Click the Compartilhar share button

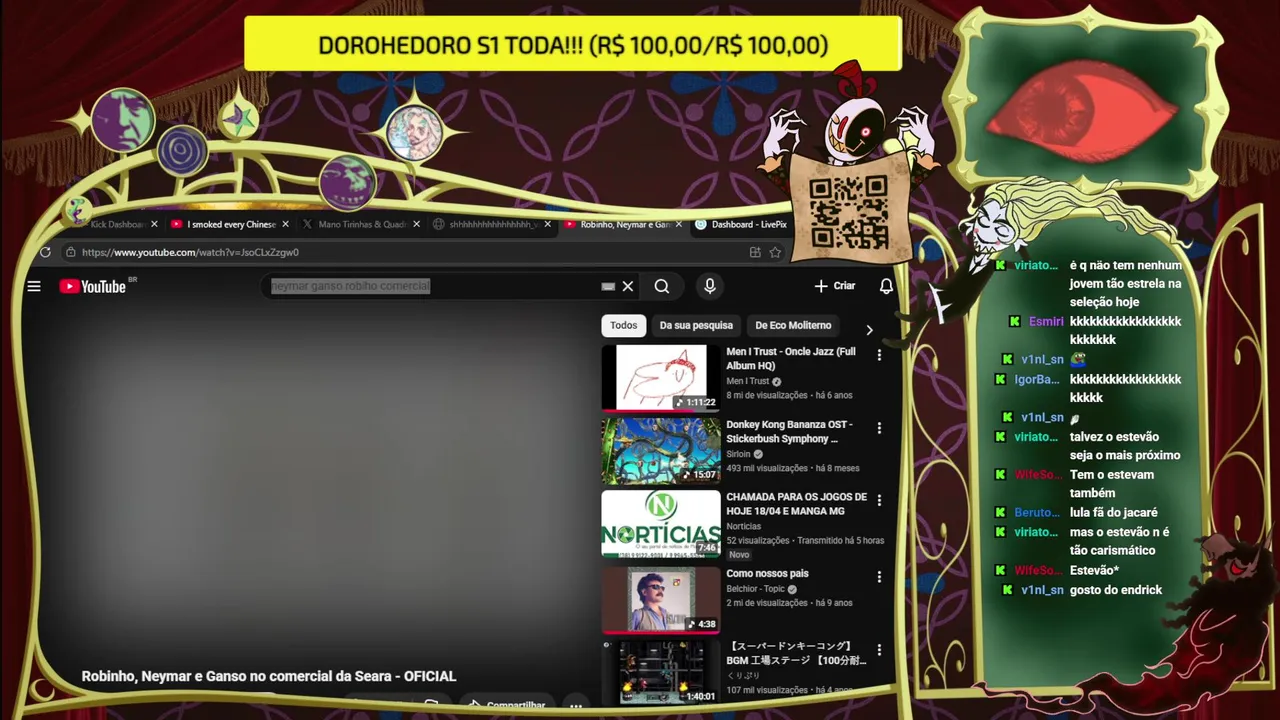point(507,705)
